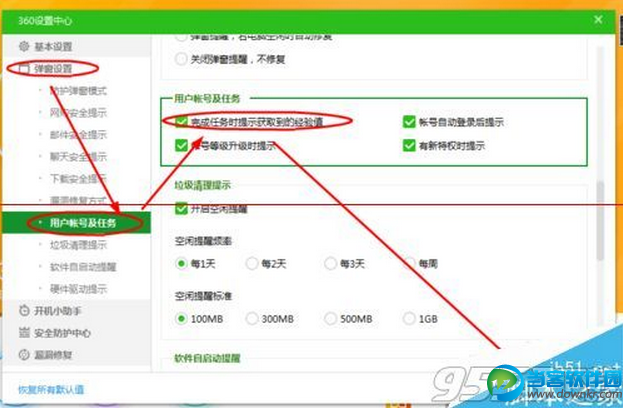Uncheck 帐号等级升级时提示

point(182,145)
